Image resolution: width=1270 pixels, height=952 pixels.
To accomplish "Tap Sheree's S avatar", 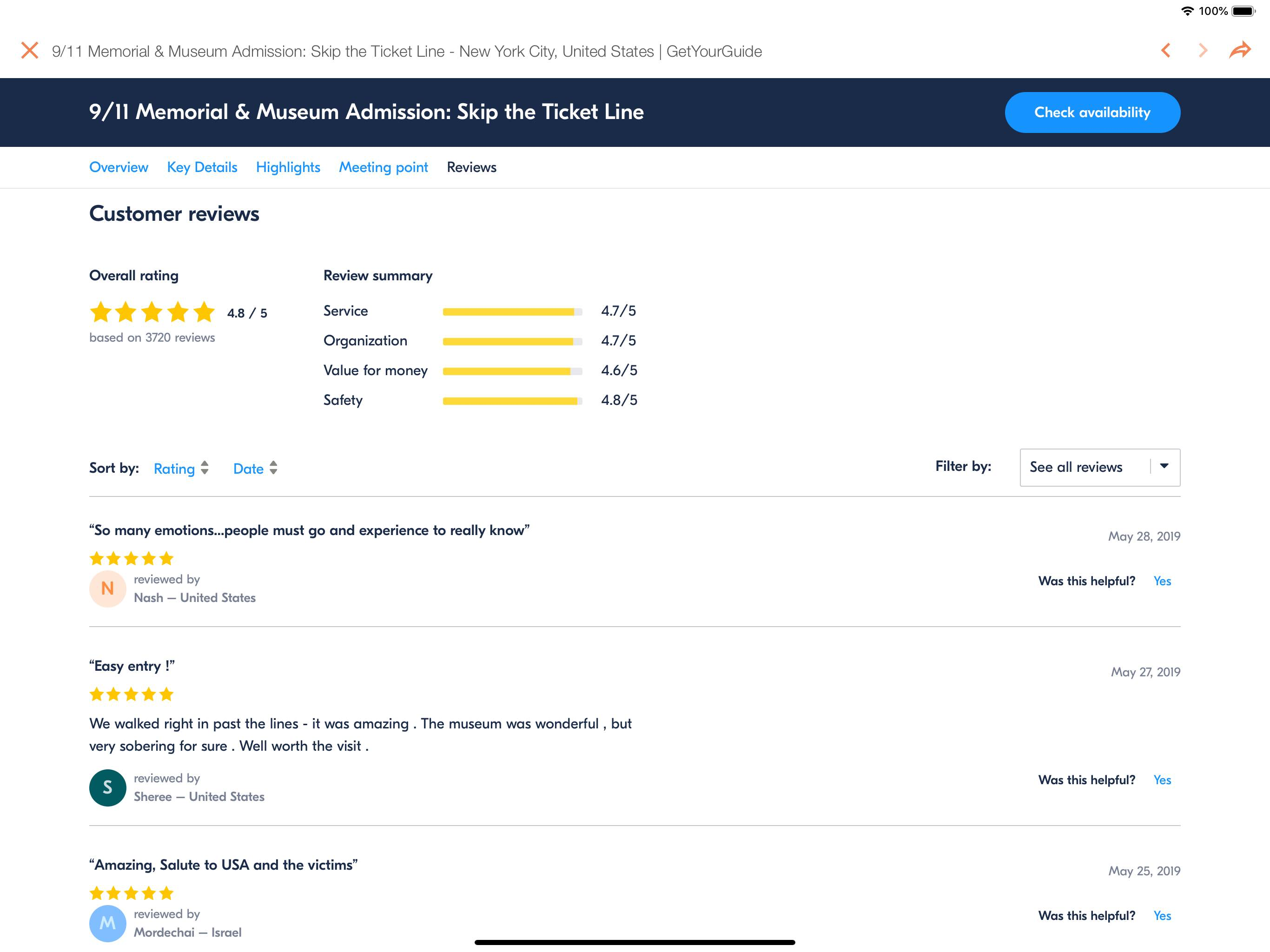I will pyautogui.click(x=107, y=788).
